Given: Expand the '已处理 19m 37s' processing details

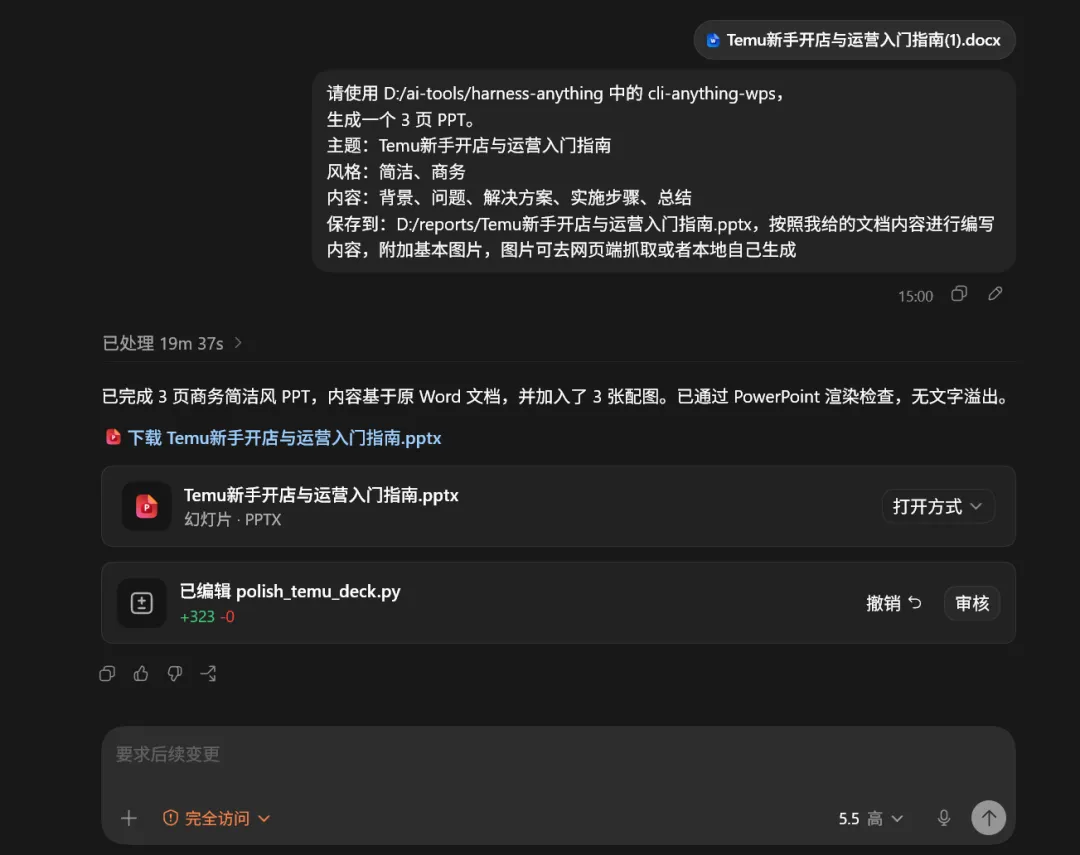Looking at the screenshot, I should pos(172,343).
